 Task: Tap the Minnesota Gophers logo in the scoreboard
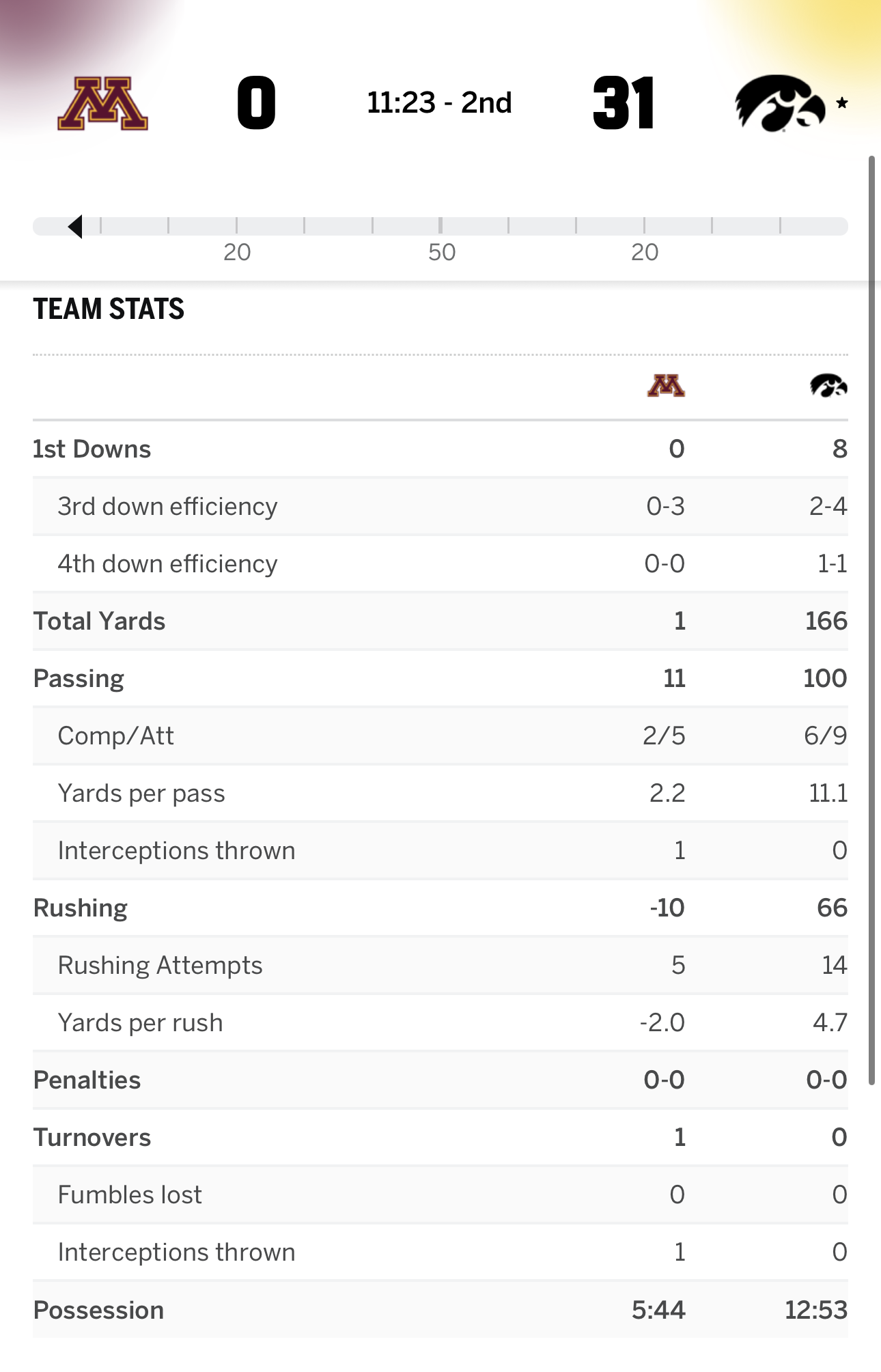(x=103, y=103)
